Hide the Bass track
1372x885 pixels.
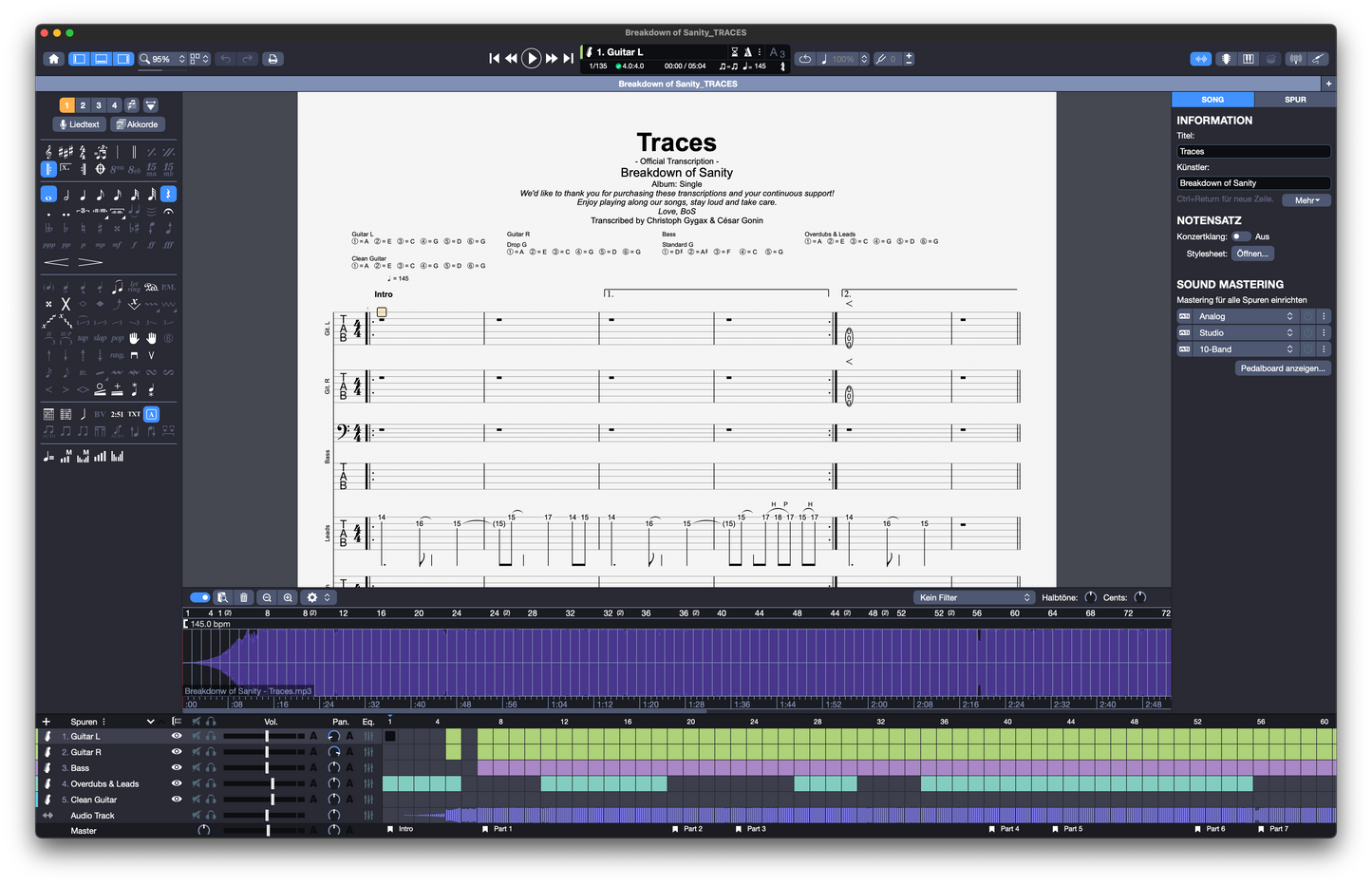click(176, 768)
